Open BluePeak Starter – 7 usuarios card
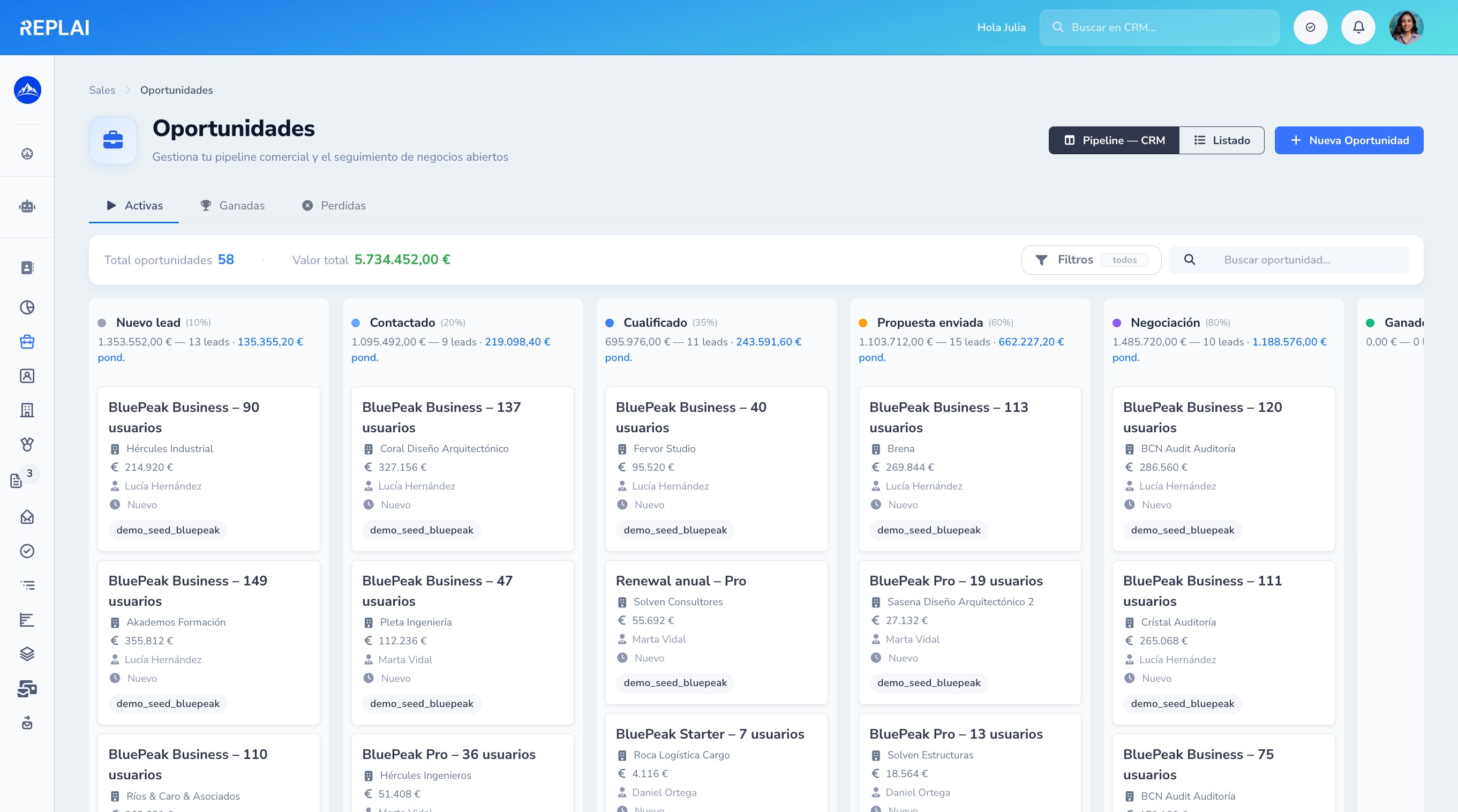 pyautogui.click(x=716, y=763)
